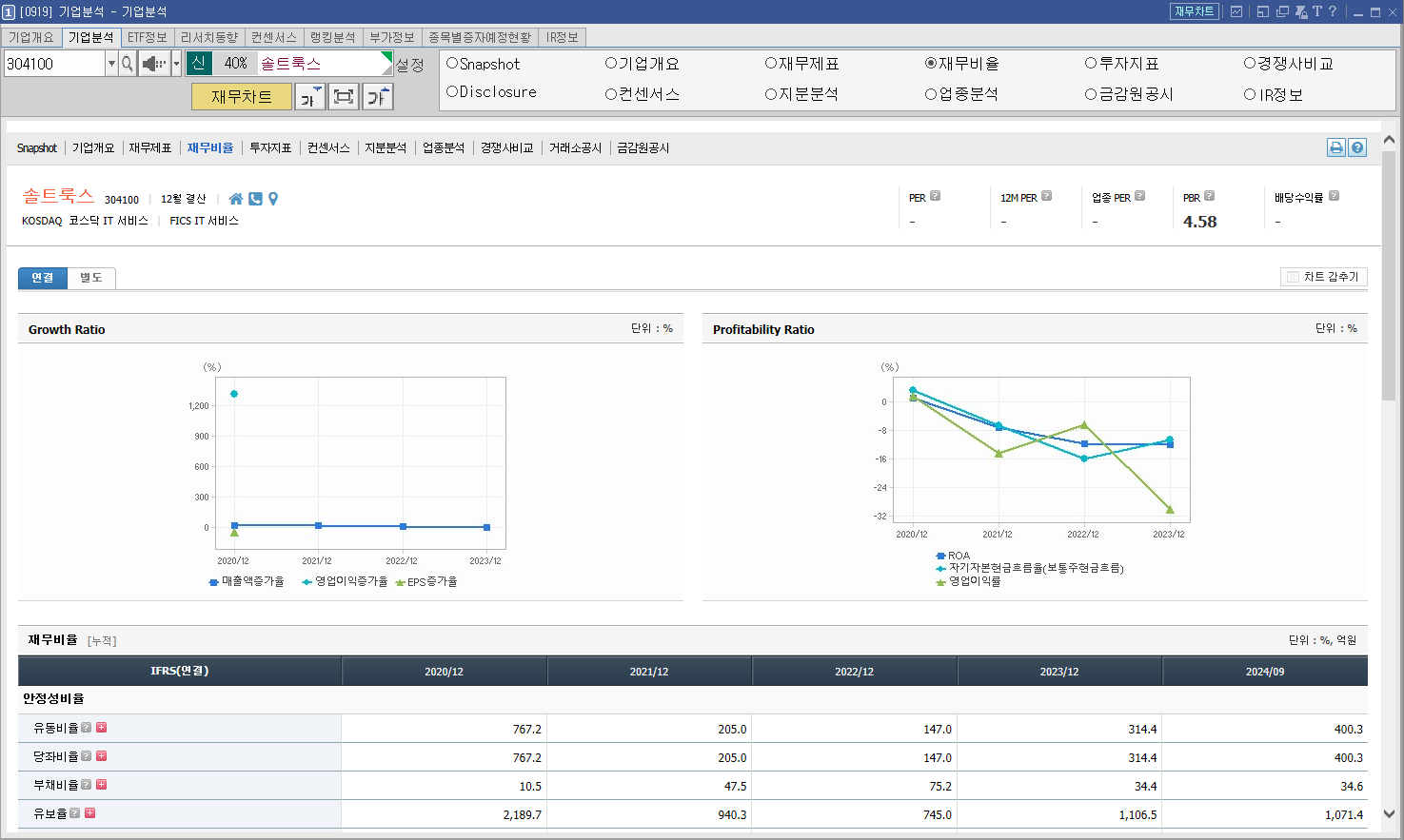Viewport: 1404px width, 840px height.
Task: Click the home icon next to 솔트룩스
Action: [x=236, y=199]
